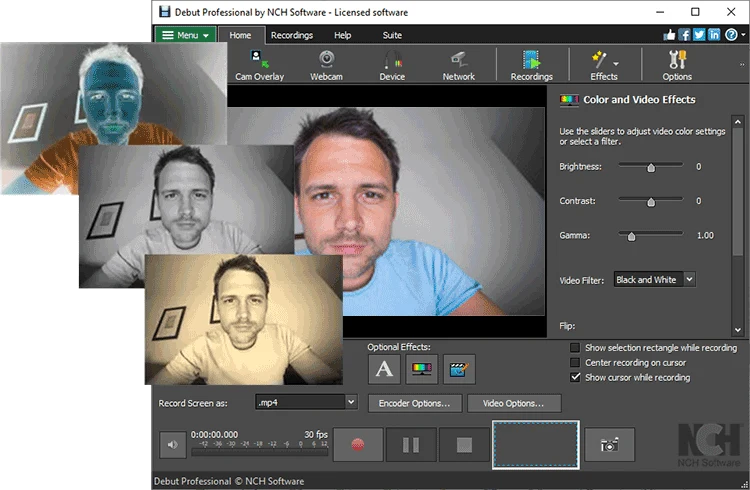750x490 pixels.
Task: Start recording with the red record button
Action: (358, 445)
